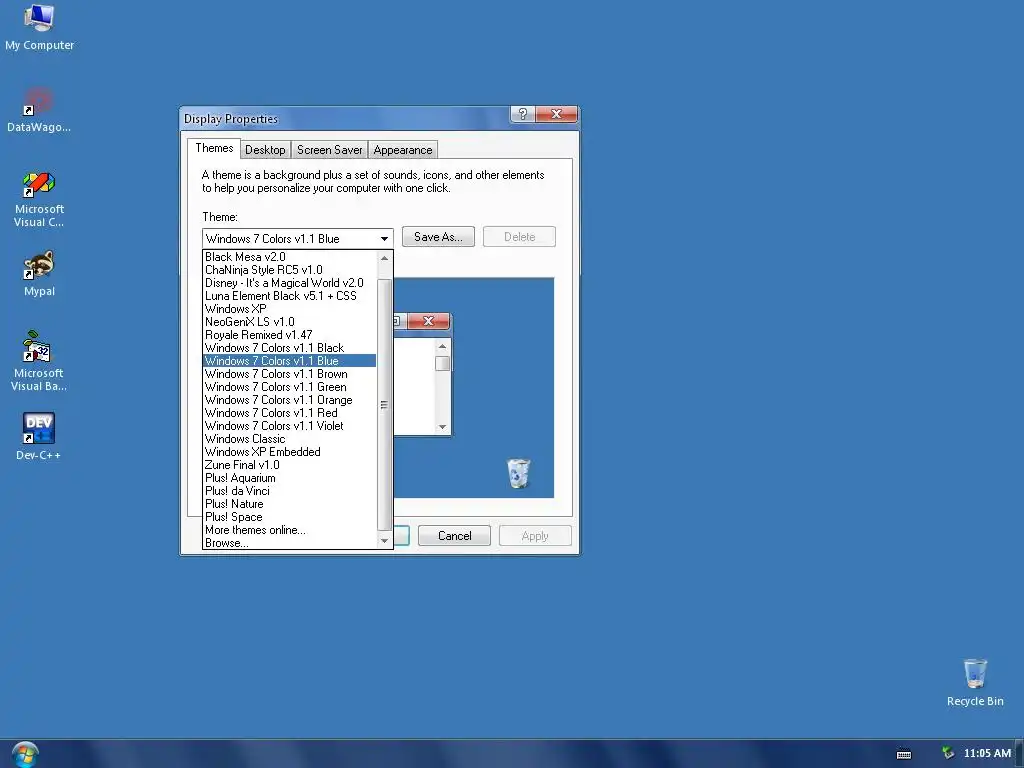Switch to the Desktop tab

click(265, 150)
